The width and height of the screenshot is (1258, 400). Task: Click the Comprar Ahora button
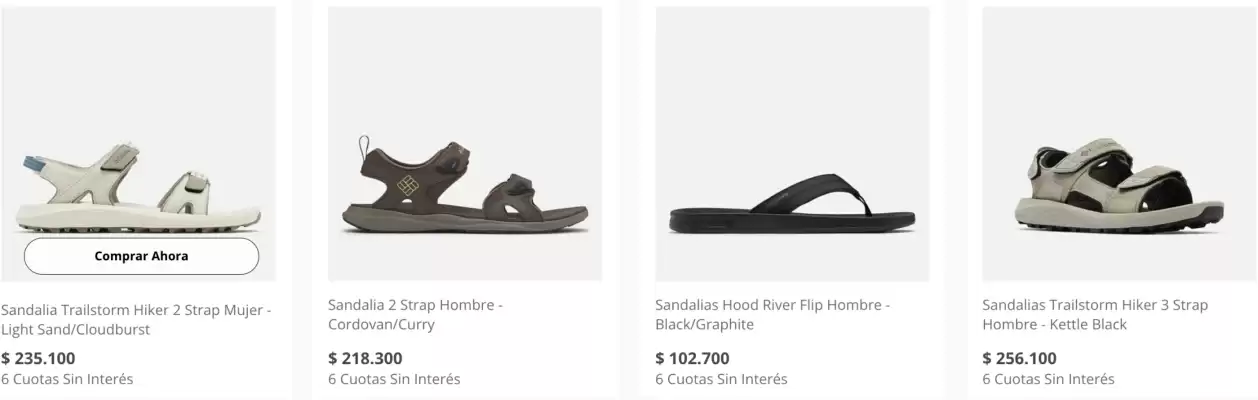(141, 256)
